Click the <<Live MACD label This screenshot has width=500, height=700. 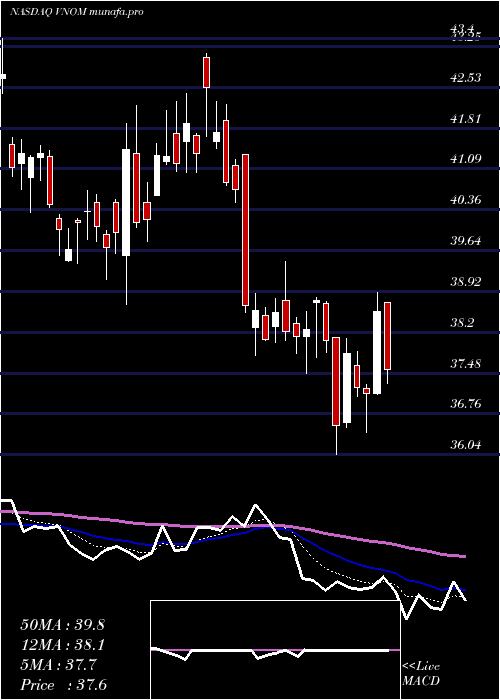421,674
